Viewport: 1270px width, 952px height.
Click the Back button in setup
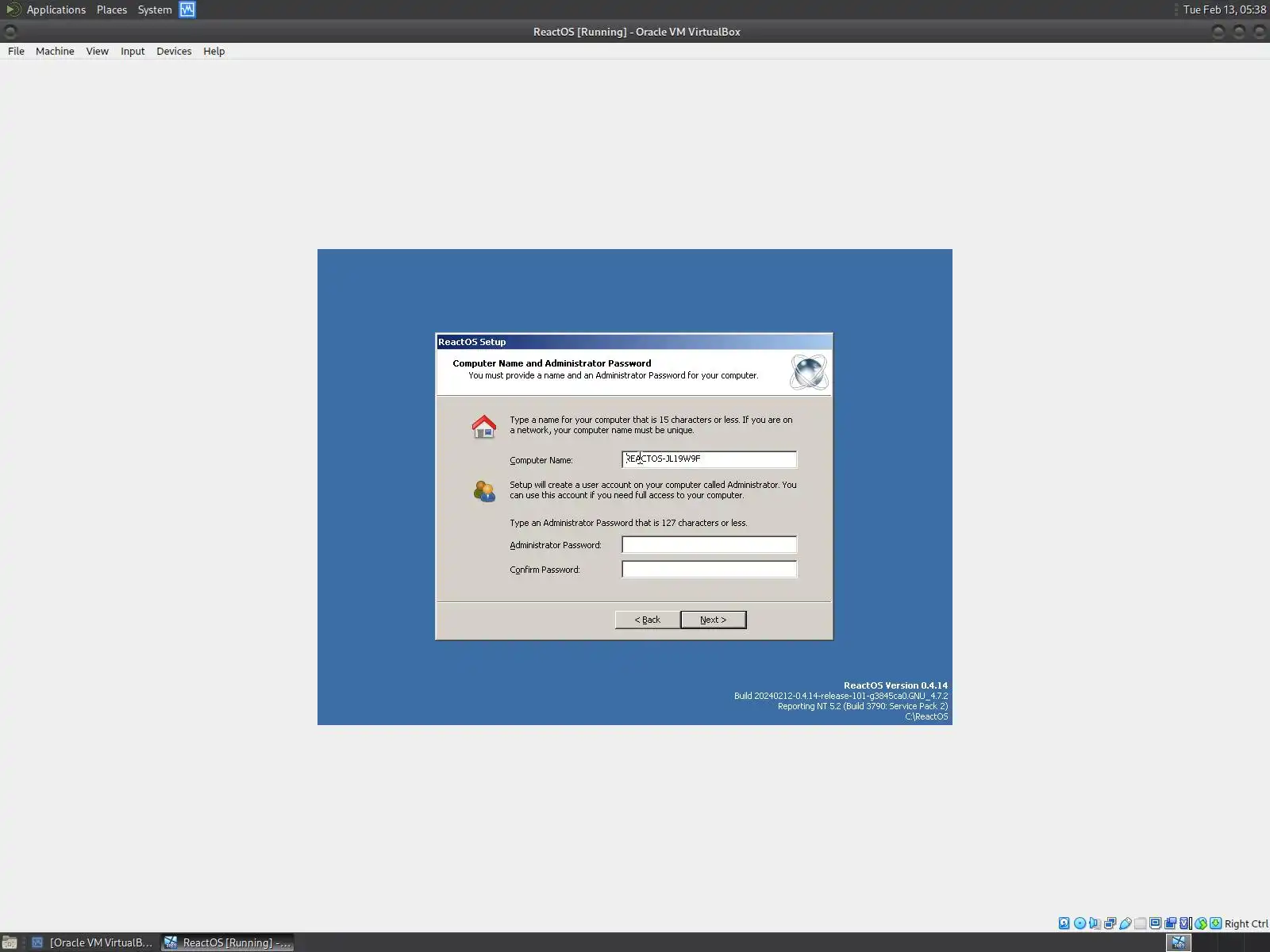point(647,620)
